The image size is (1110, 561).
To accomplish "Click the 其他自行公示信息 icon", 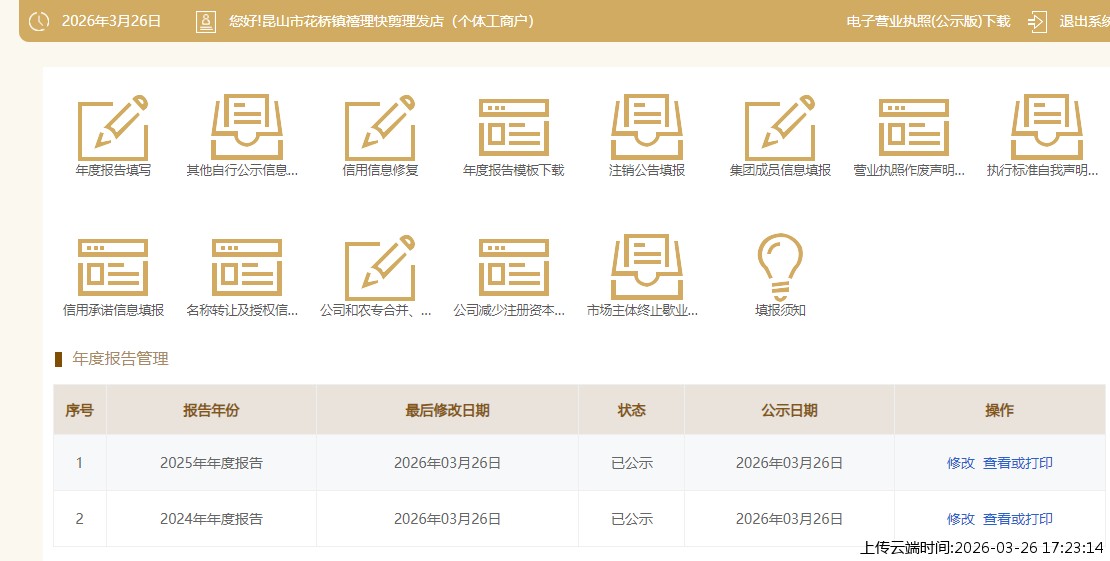I will [x=246, y=128].
